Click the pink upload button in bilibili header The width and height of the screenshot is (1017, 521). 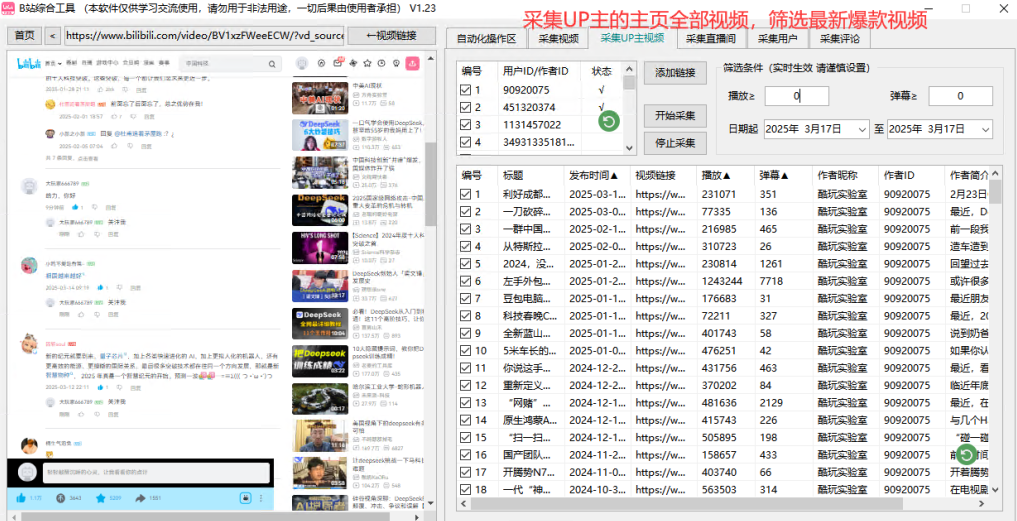(x=413, y=64)
